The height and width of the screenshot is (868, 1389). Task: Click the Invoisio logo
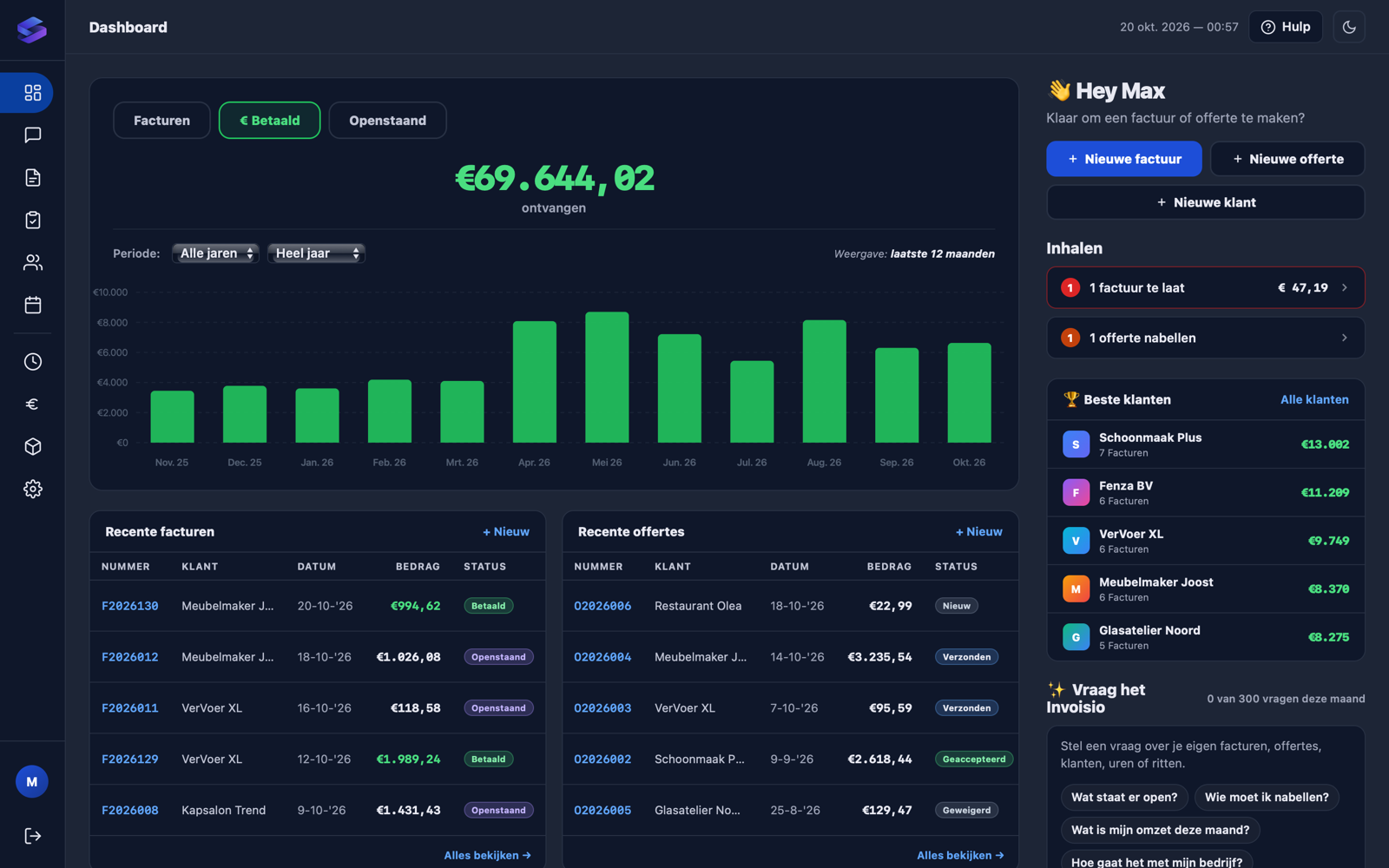click(32, 30)
